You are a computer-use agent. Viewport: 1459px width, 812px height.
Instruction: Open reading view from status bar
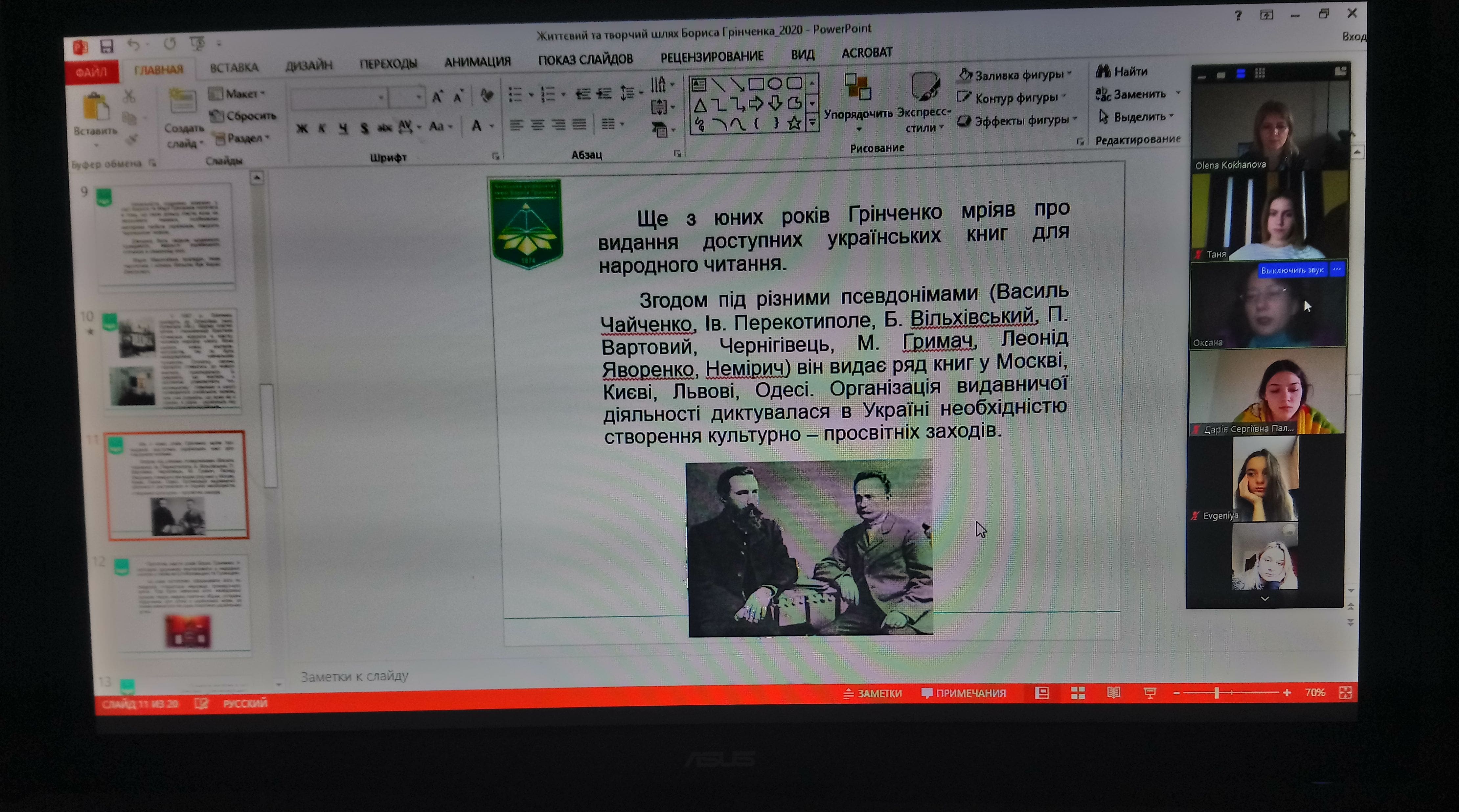pos(1113,692)
